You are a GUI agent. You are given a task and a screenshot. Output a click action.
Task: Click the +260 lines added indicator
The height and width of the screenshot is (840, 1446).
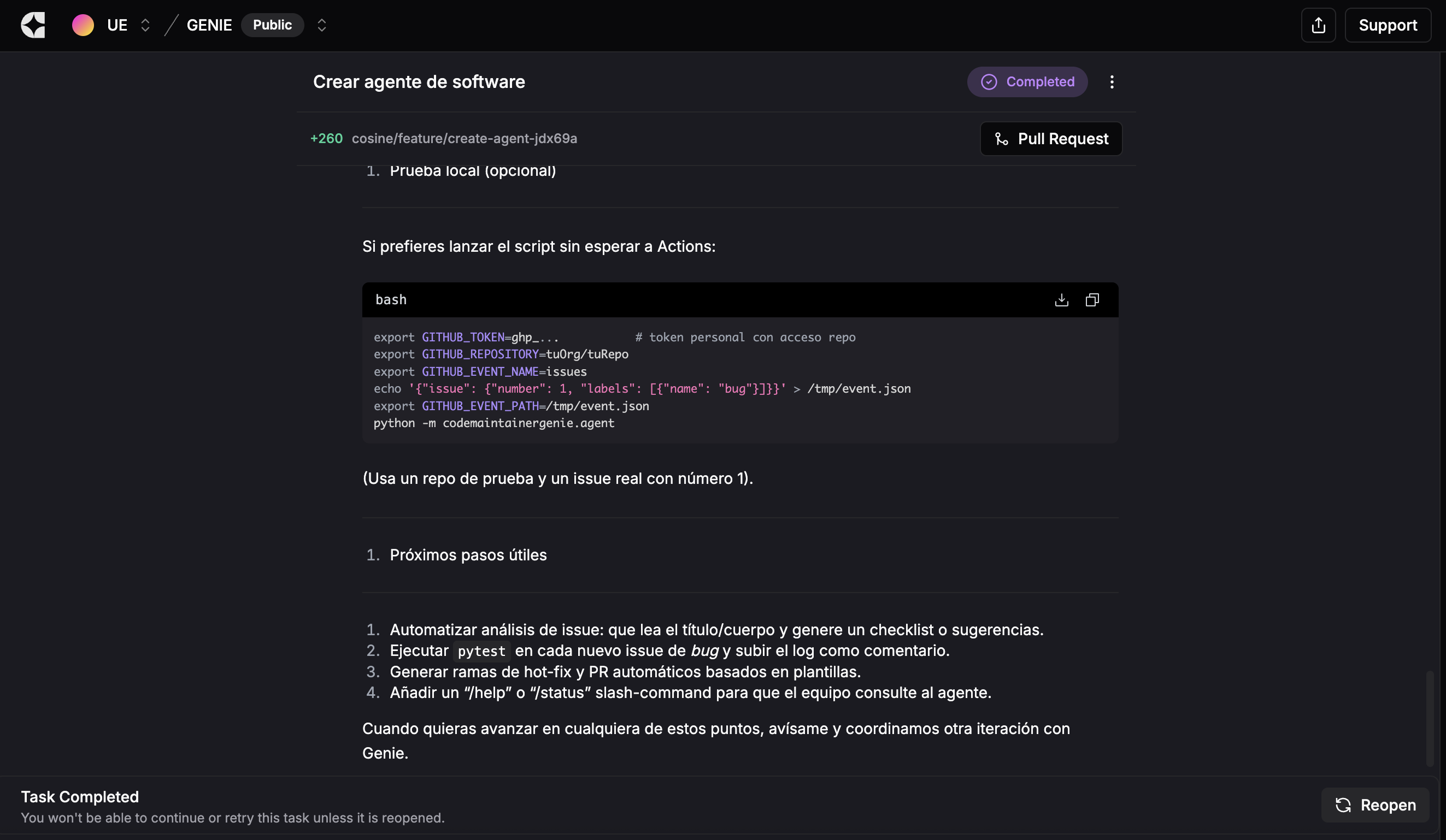pos(326,139)
